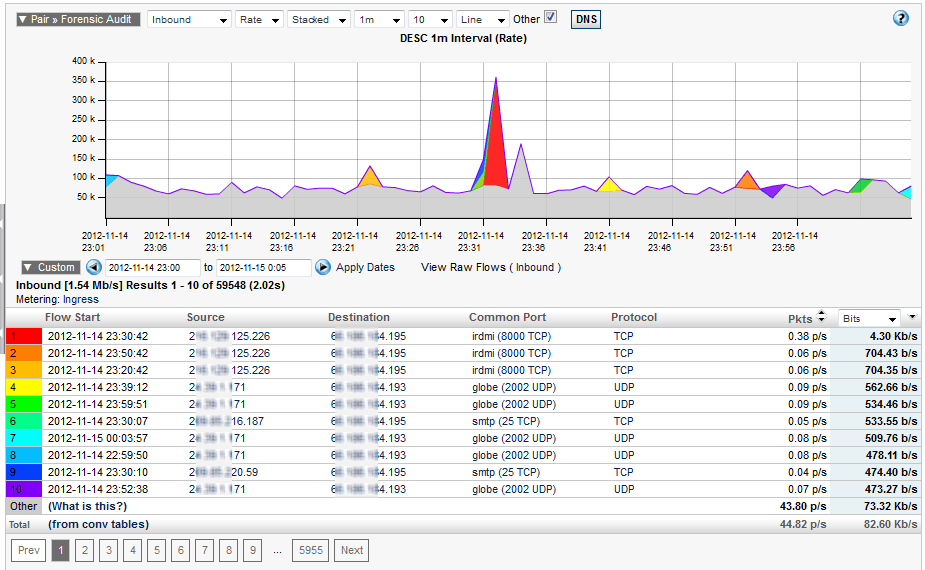Image resolution: width=925 pixels, height=570 pixels.
Task: Open the Bits unit dropdown
Action: [x=869, y=319]
